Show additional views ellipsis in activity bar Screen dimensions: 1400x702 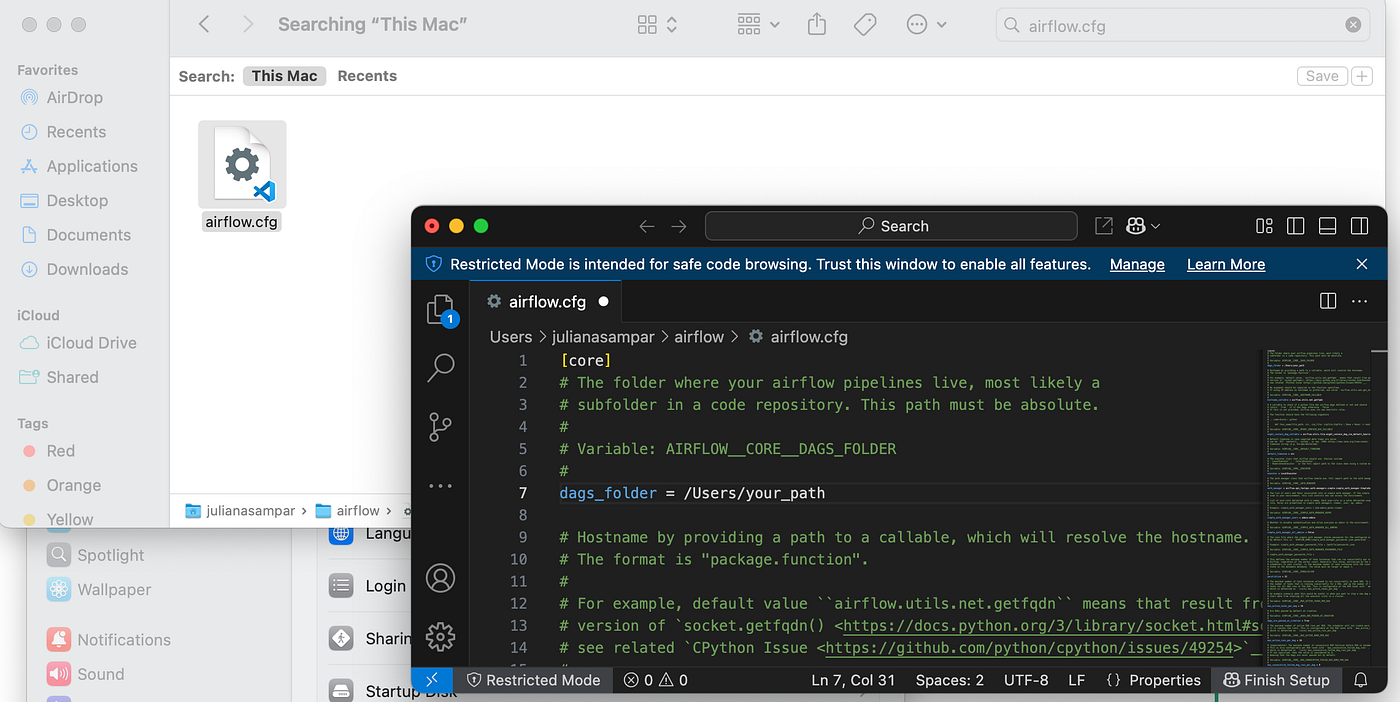(x=440, y=486)
